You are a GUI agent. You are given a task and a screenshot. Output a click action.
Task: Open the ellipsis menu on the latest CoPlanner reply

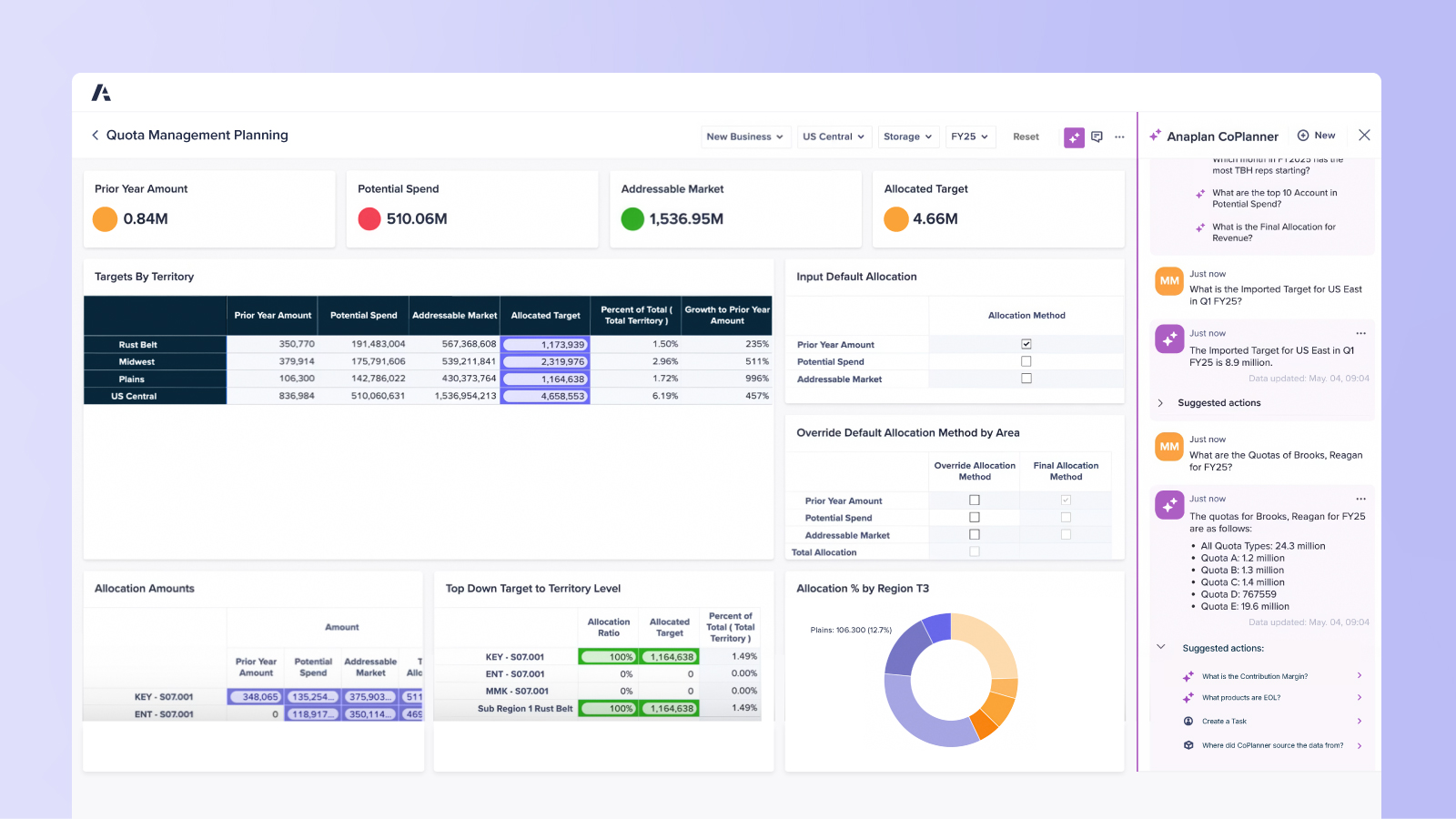coord(1361,499)
